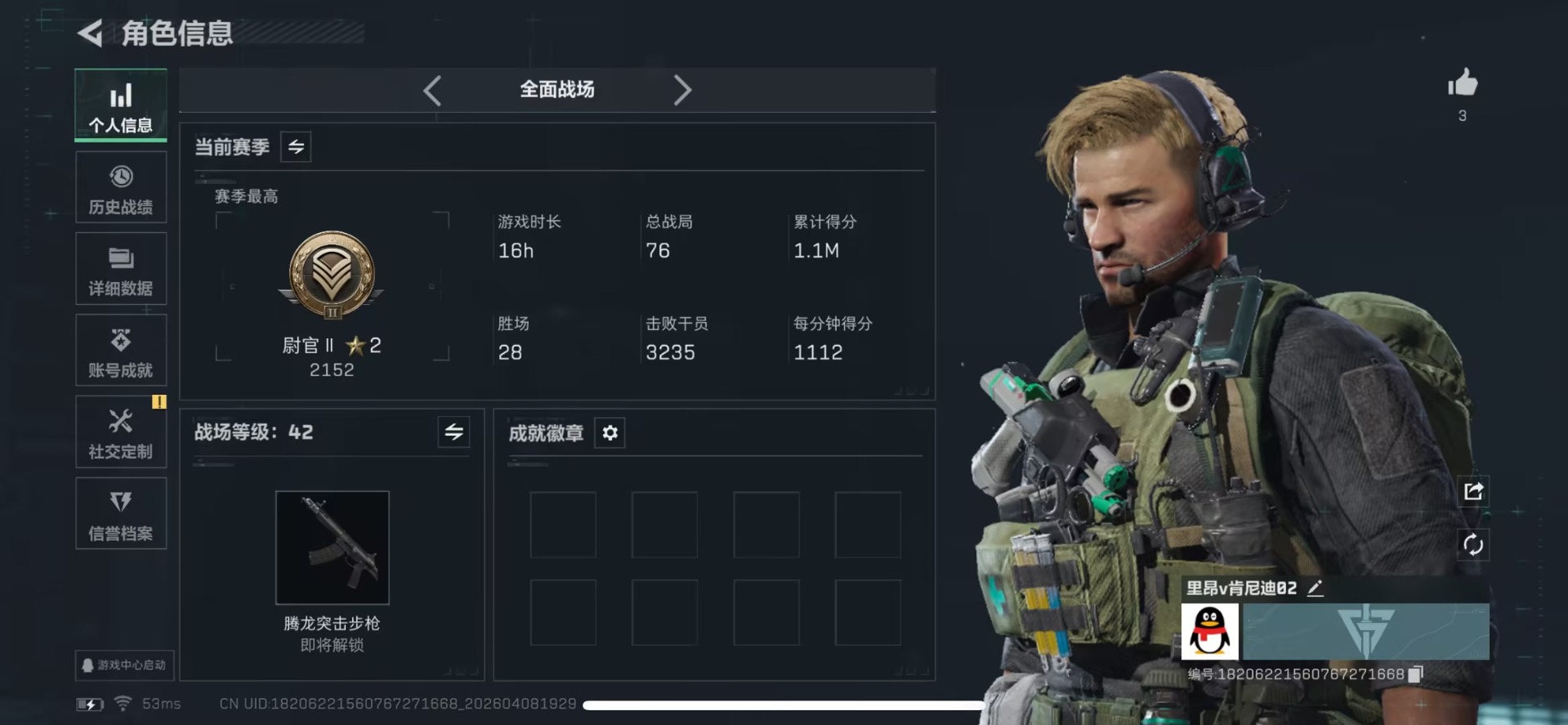
Task: Click the QQ penguin avatar
Action: [1209, 631]
